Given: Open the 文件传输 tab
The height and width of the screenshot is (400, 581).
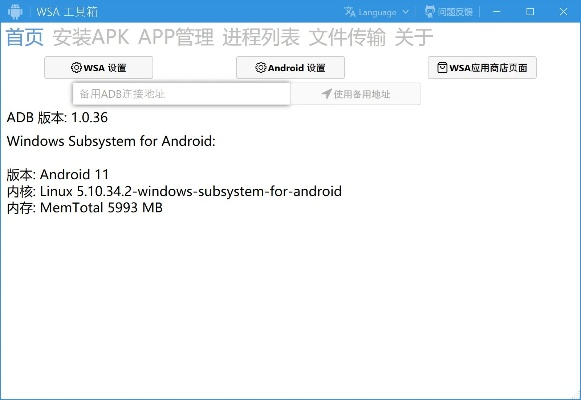Looking at the screenshot, I should pyautogui.click(x=347, y=37).
